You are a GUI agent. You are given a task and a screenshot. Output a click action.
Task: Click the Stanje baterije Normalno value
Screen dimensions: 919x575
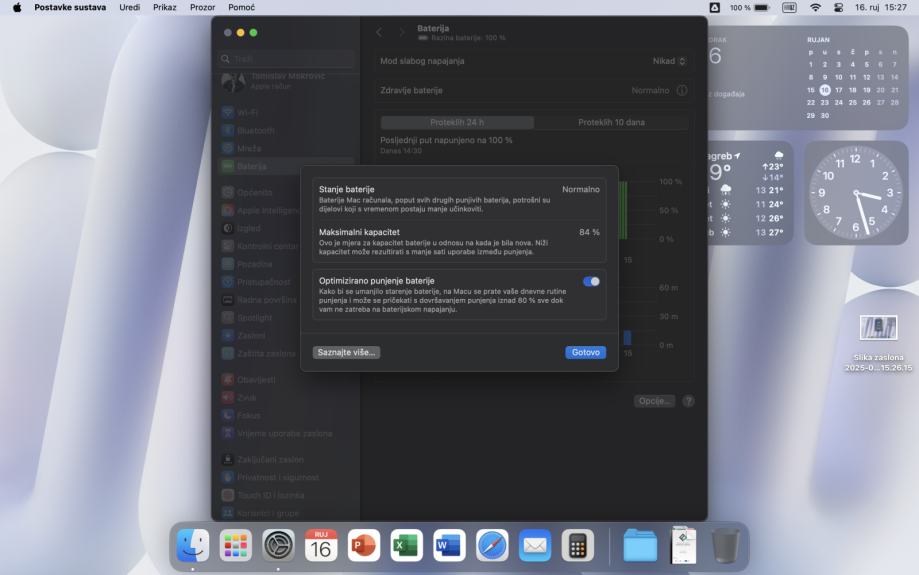coord(580,189)
